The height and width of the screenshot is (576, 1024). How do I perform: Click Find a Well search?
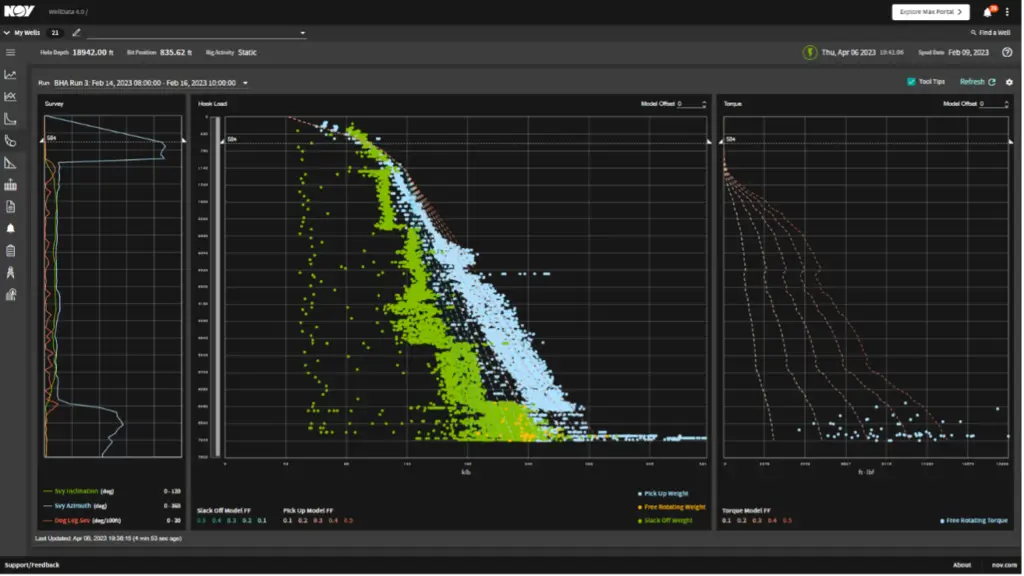(x=991, y=33)
